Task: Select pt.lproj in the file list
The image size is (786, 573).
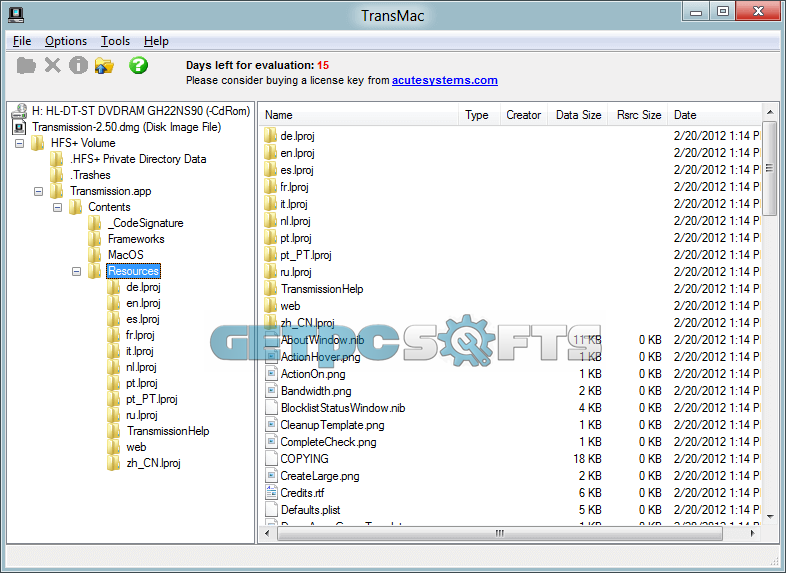Action: pyautogui.click(x=296, y=238)
